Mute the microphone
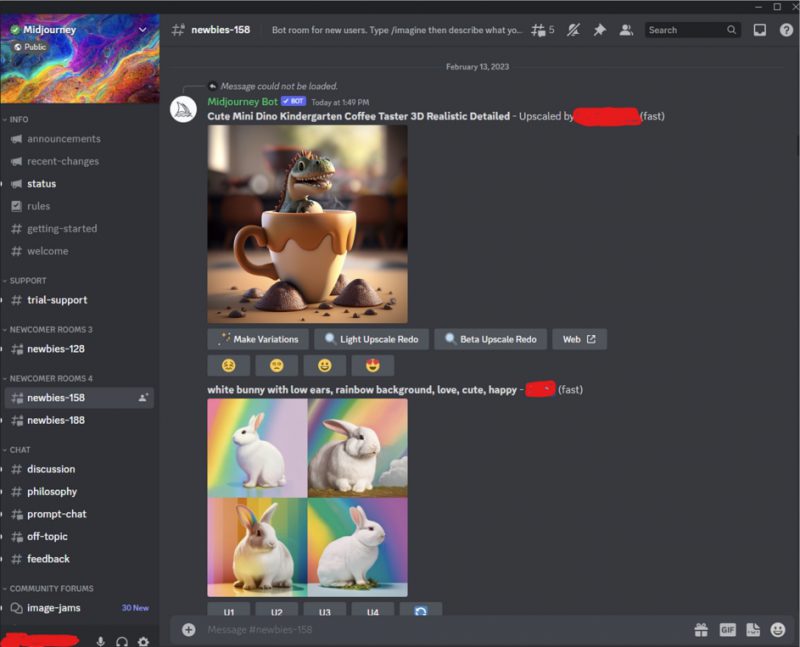 point(101,641)
